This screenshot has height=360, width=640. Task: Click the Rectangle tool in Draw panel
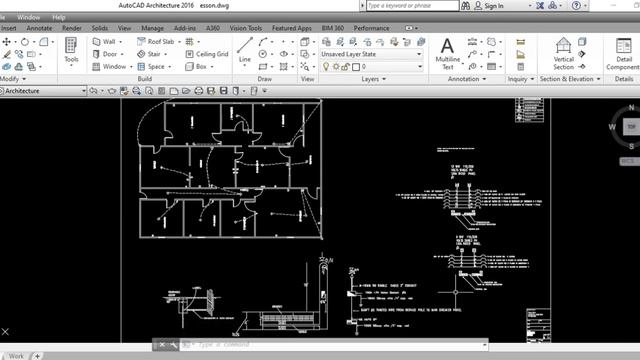click(x=263, y=67)
